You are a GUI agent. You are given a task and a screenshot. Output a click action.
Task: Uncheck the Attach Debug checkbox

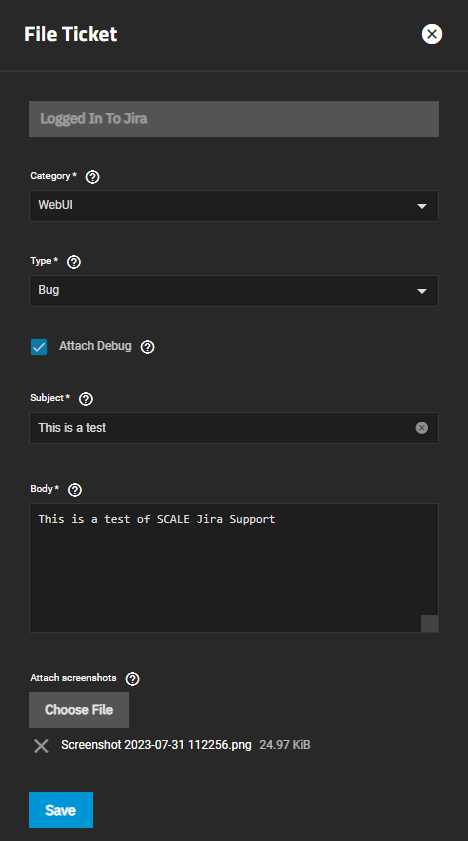(39, 346)
